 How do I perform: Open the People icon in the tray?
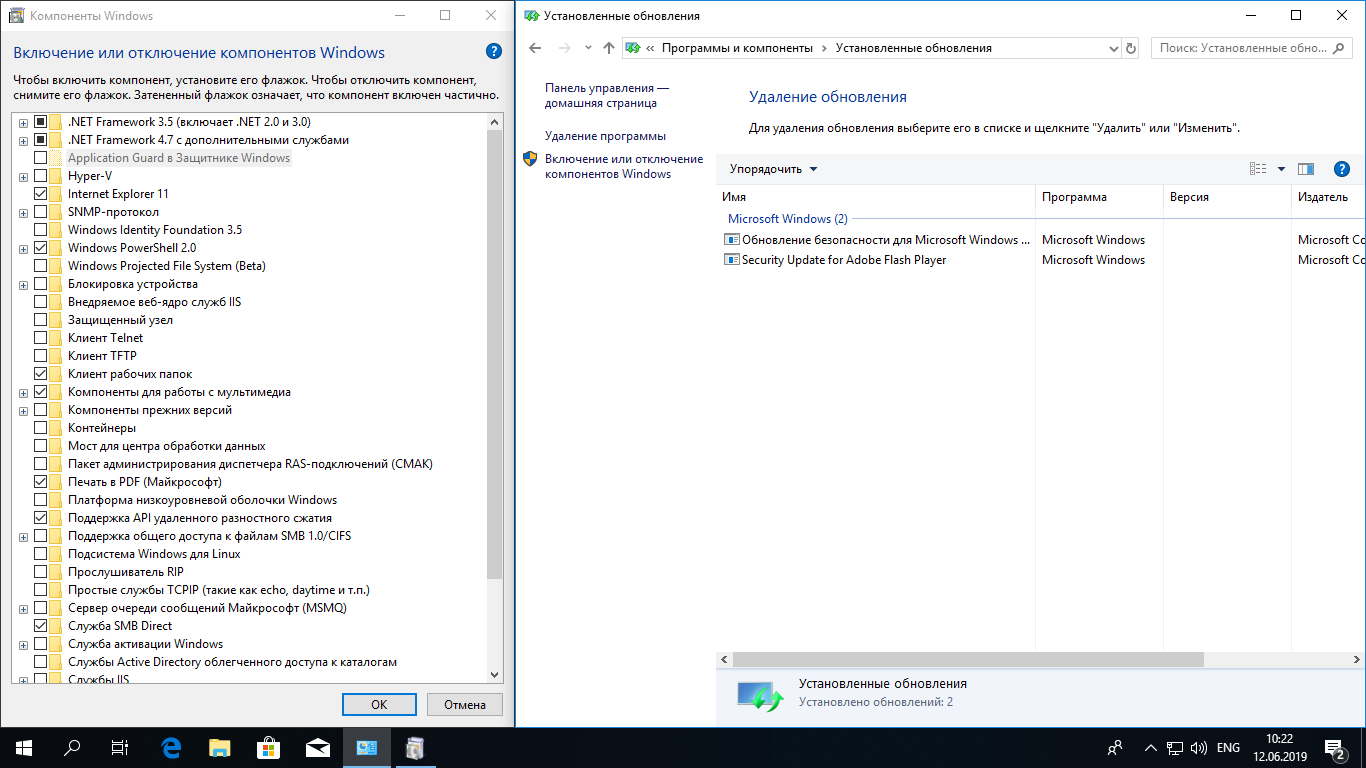[1114, 748]
